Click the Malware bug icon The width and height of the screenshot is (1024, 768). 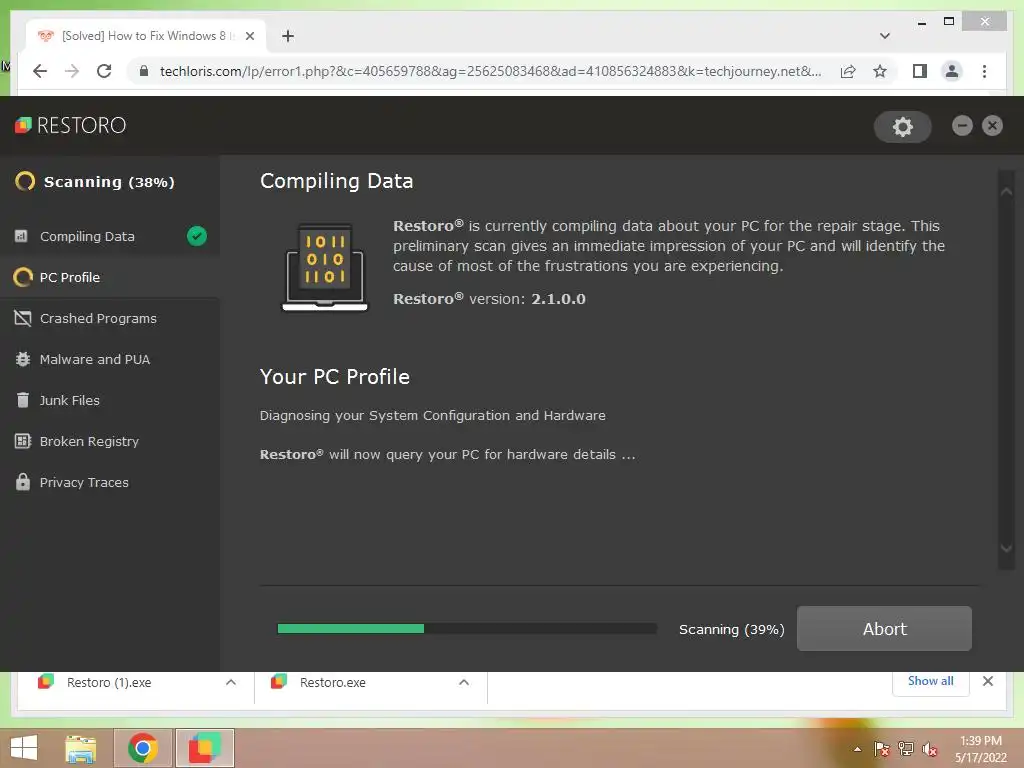click(23, 359)
